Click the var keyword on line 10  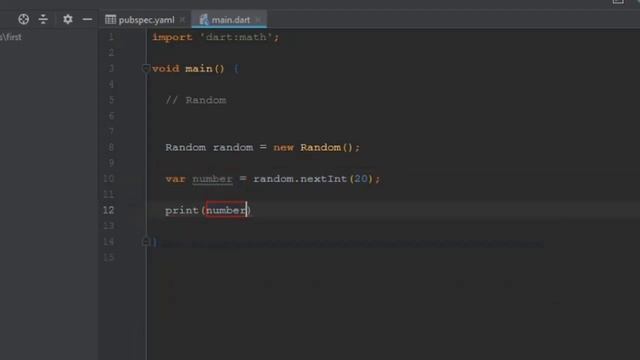[175, 179]
